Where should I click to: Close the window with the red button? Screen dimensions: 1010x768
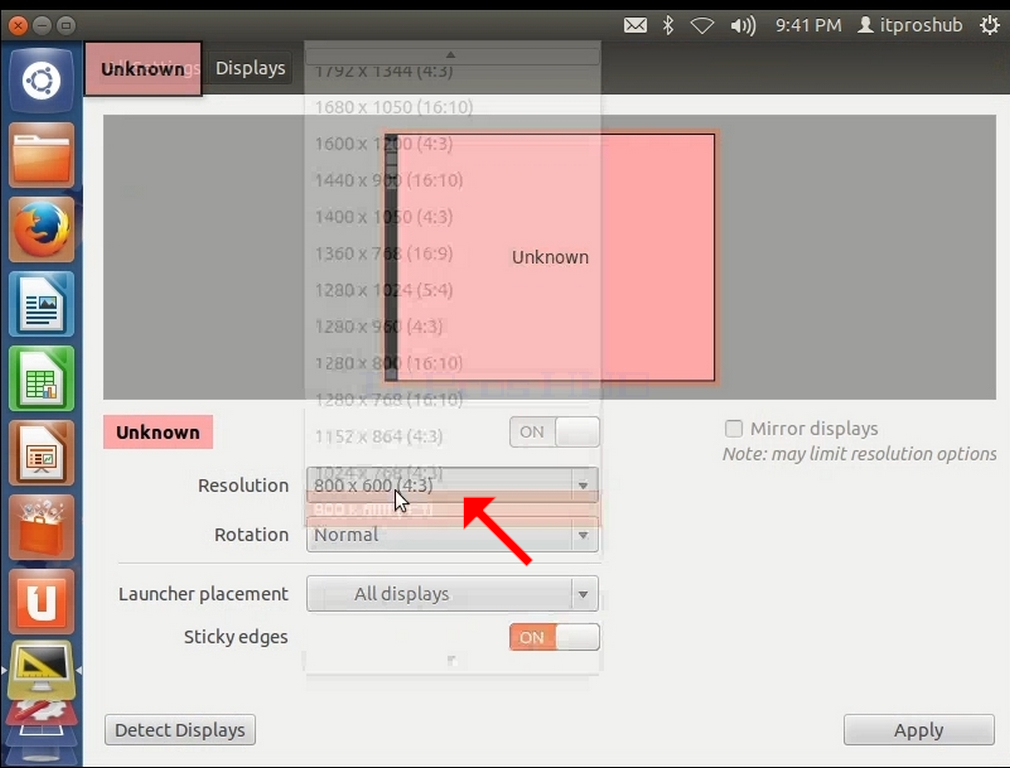coord(18,26)
